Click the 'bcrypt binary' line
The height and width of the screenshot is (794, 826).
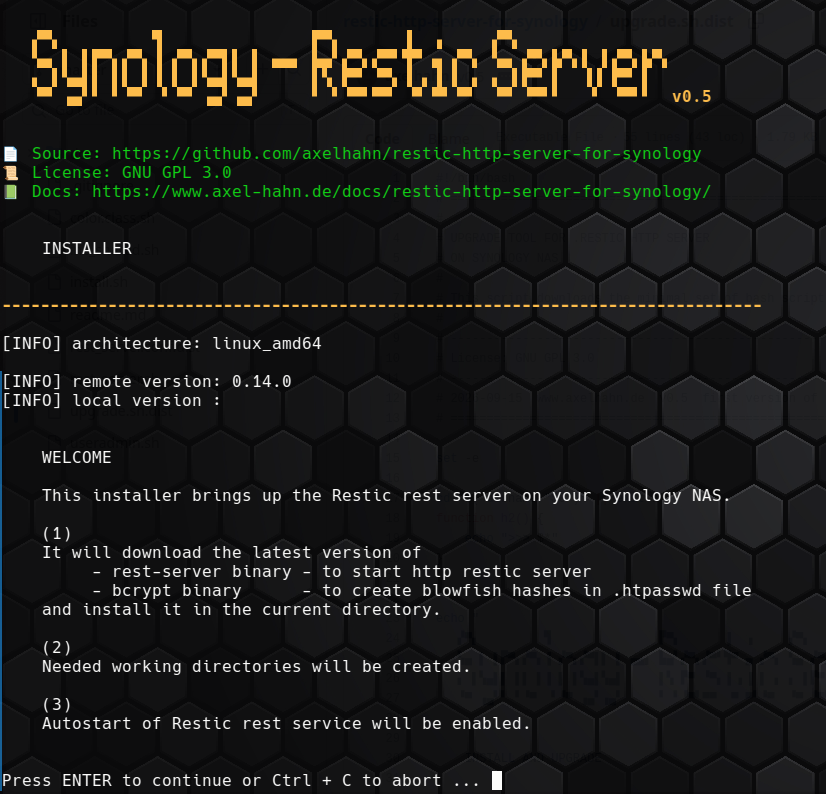[421, 591]
